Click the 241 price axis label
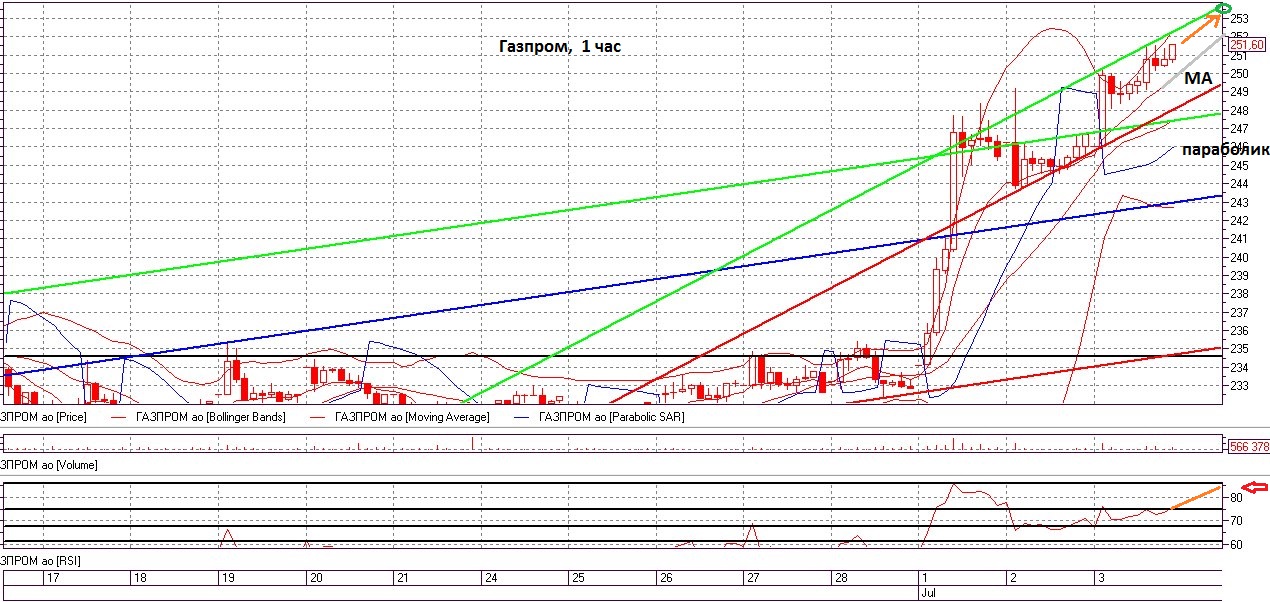This screenshot has height=602, width=1270. 1238,239
